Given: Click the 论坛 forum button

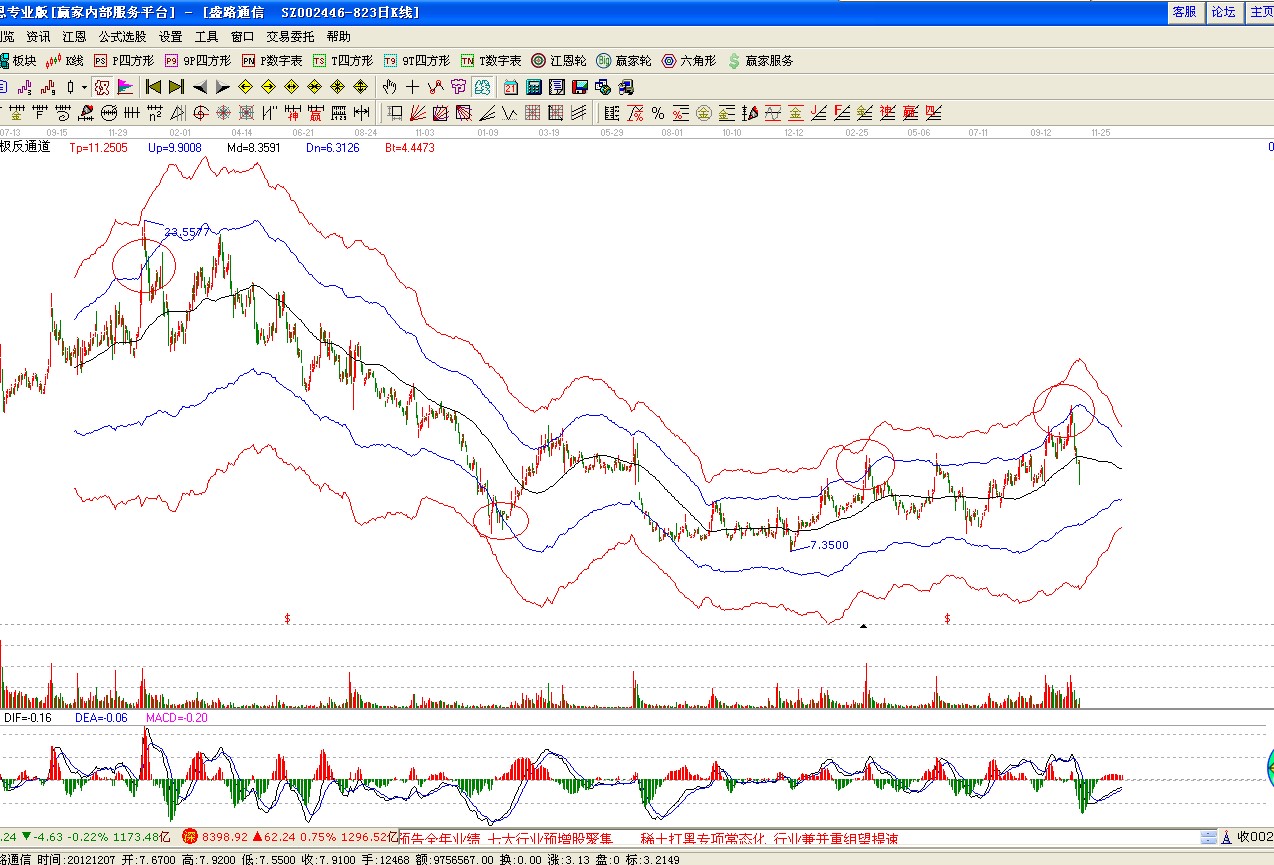Looking at the screenshot, I should coord(1222,12).
